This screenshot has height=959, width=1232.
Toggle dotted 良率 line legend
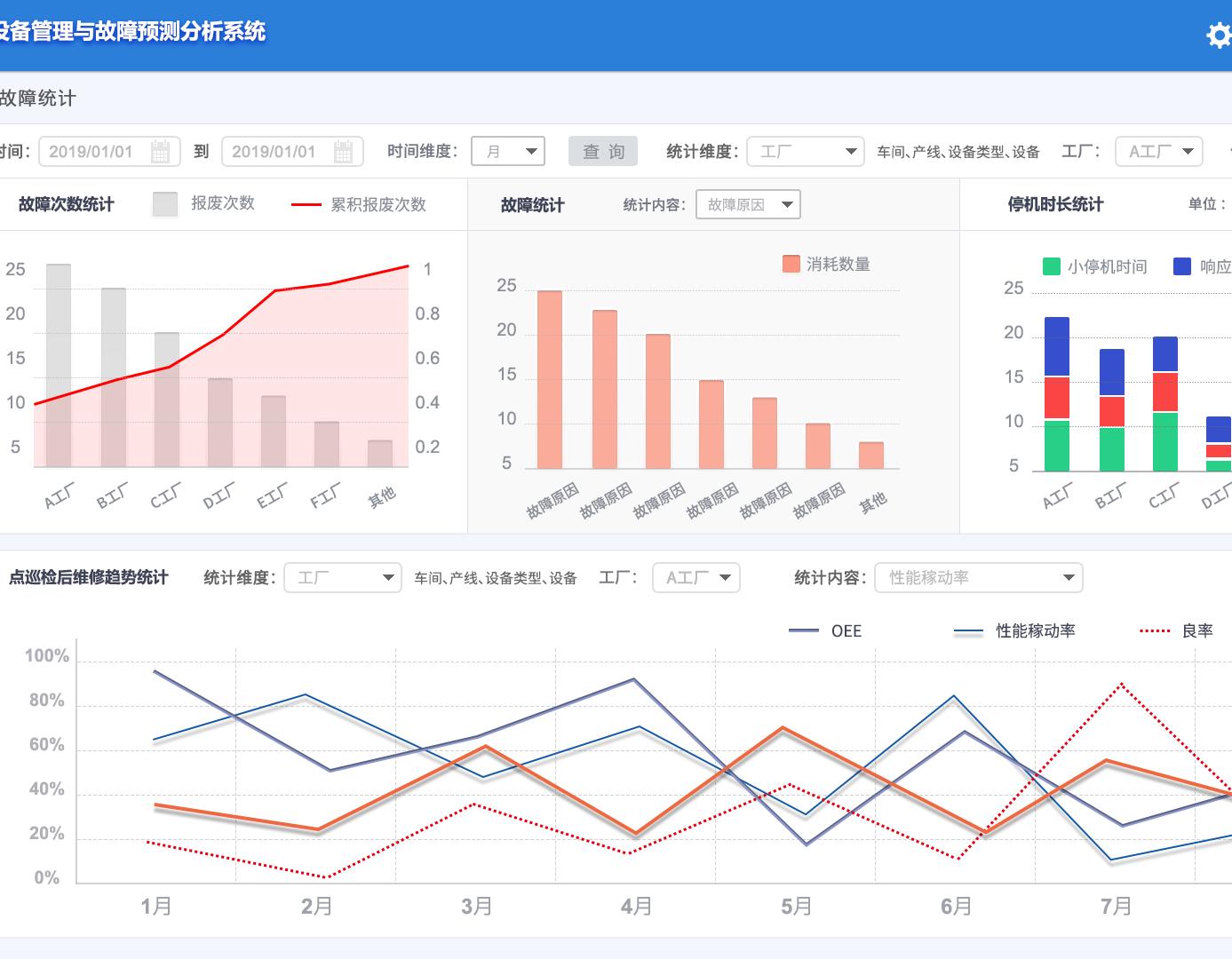(x=1155, y=630)
